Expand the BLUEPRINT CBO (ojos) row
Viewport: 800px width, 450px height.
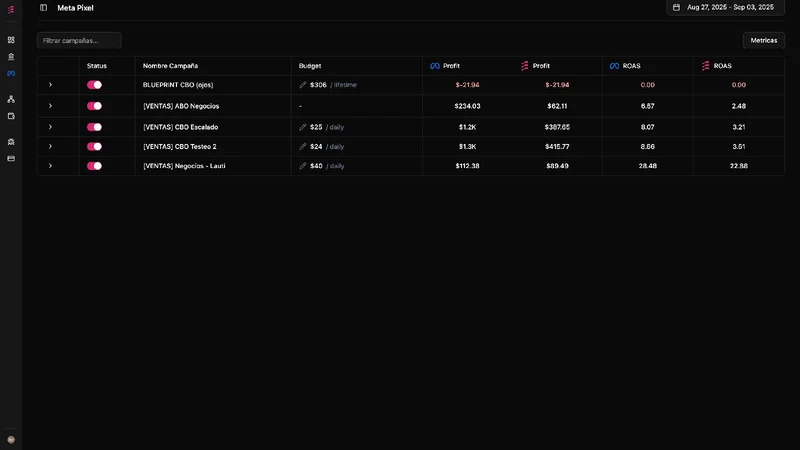pos(50,85)
